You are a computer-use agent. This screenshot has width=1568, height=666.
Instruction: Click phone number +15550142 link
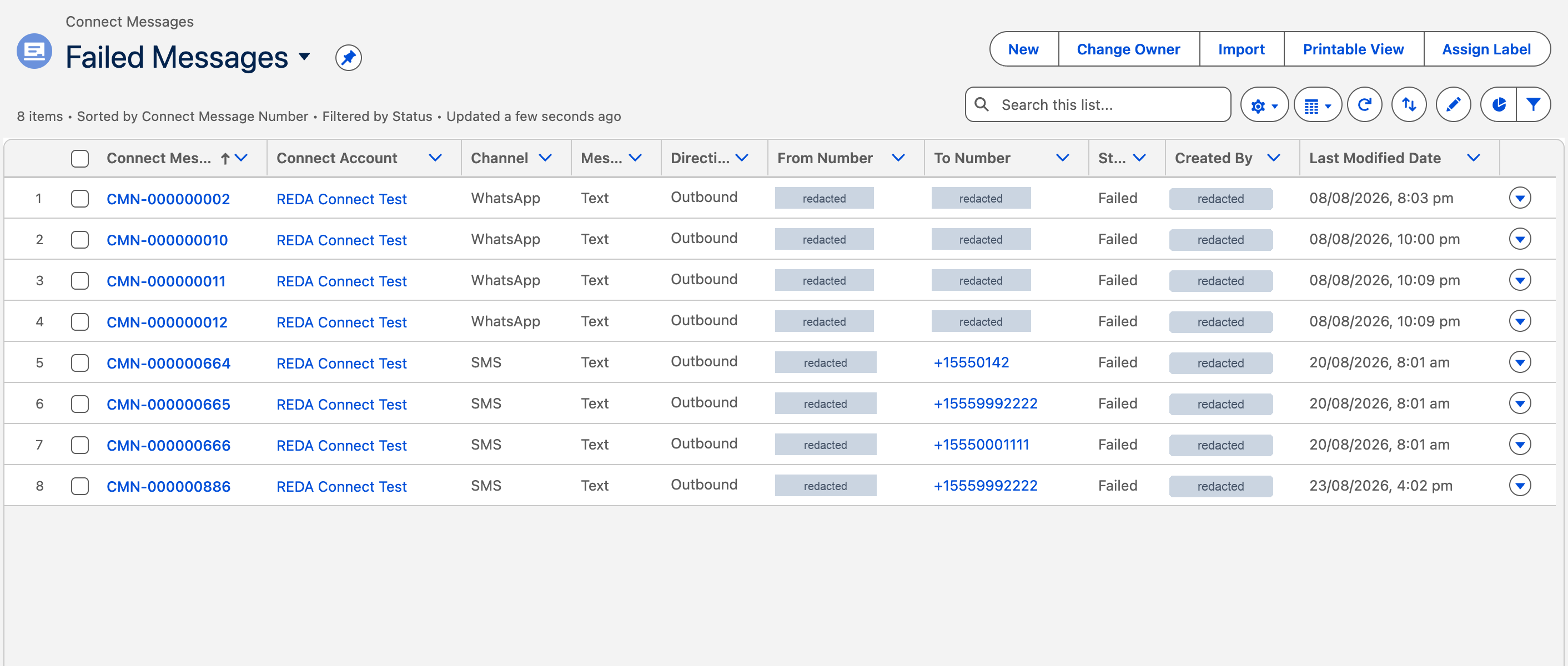pyautogui.click(x=972, y=362)
